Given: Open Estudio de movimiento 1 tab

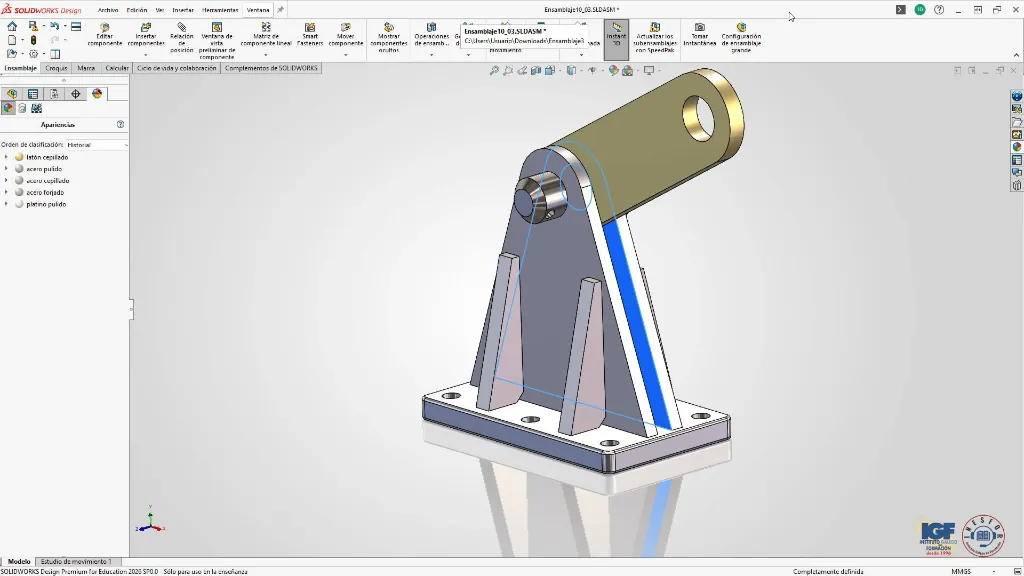Looking at the screenshot, I should [76, 562].
